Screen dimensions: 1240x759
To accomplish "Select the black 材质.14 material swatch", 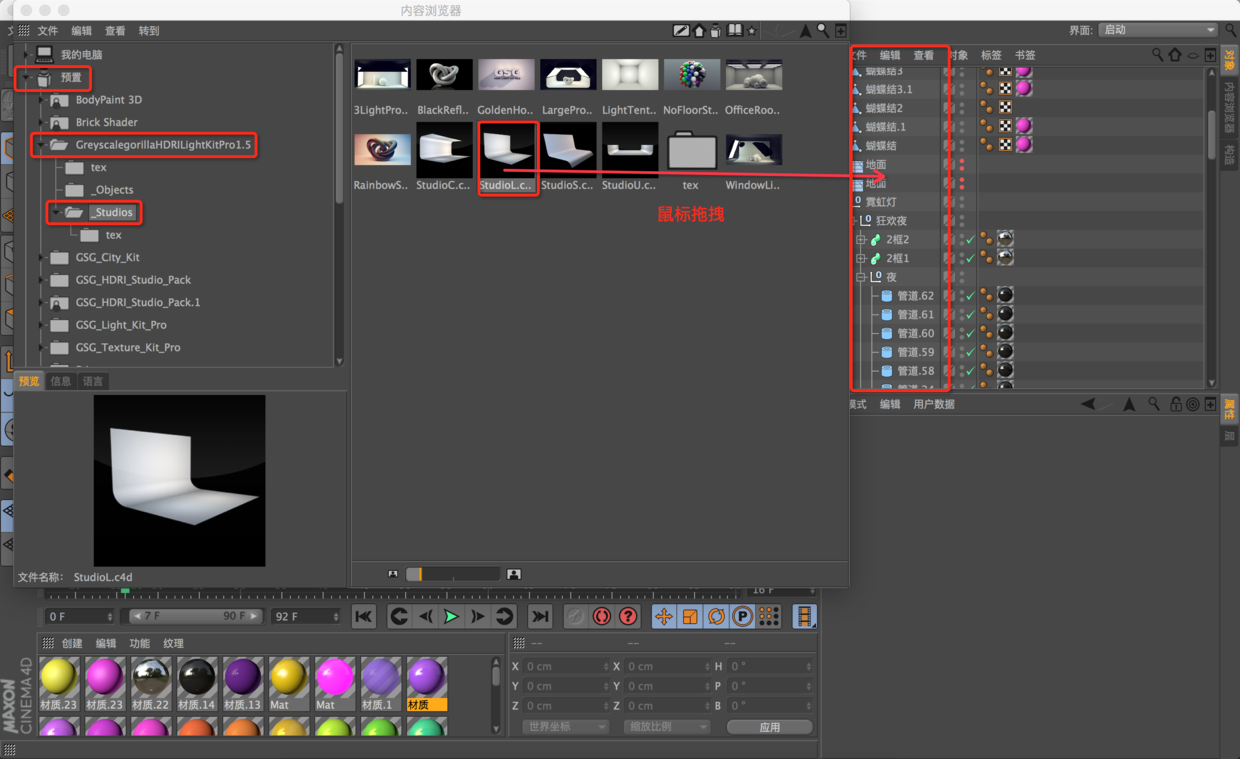I will (197, 684).
